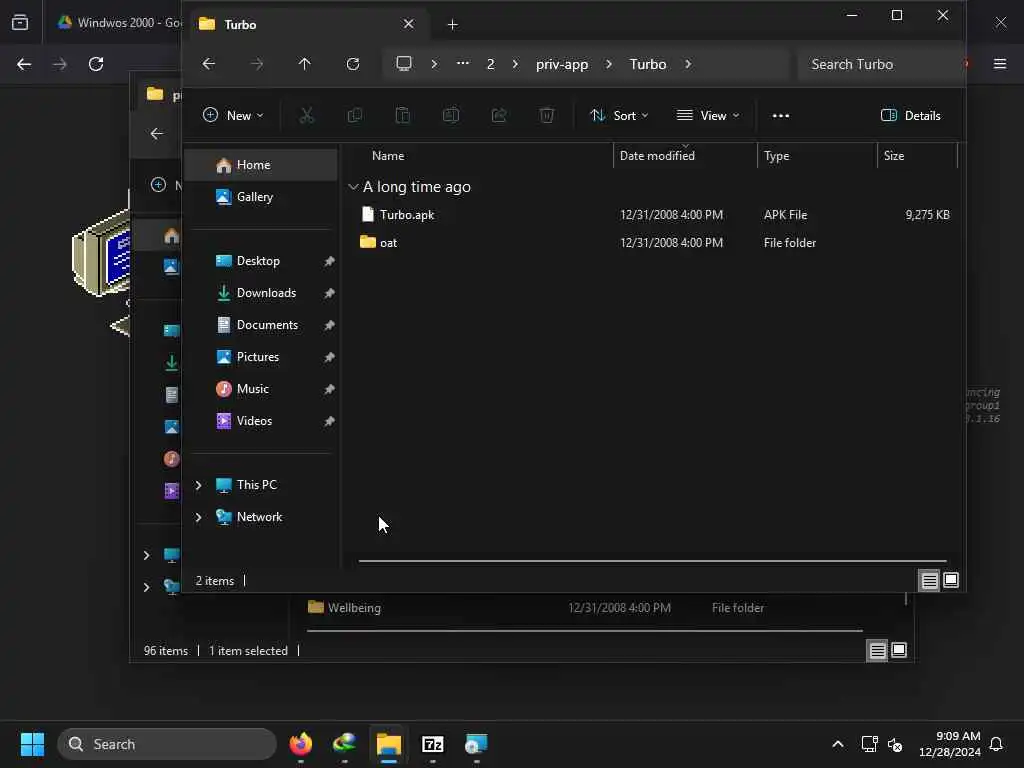1024x768 pixels.
Task: Switch to details list view in status bar
Action: 929,580
